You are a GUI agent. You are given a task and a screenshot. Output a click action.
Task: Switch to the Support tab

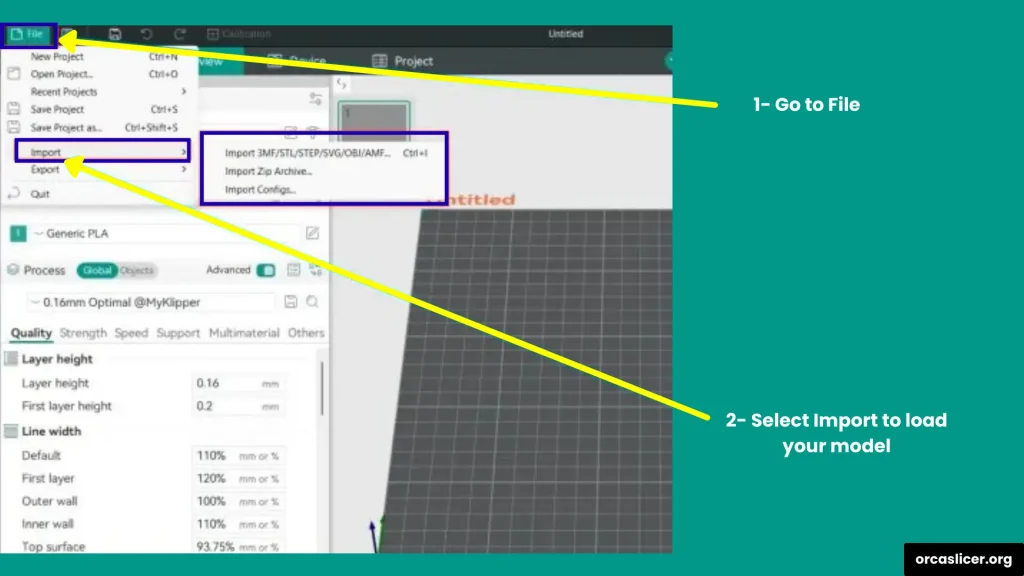(x=178, y=333)
